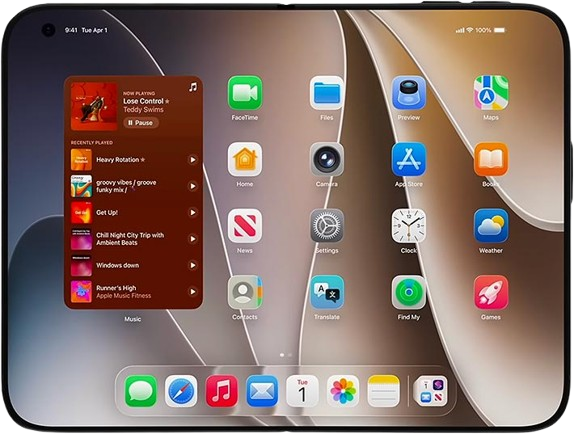This screenshot has width=574, height=434.
Task: Open the App Store
Action: coord(409,160)
